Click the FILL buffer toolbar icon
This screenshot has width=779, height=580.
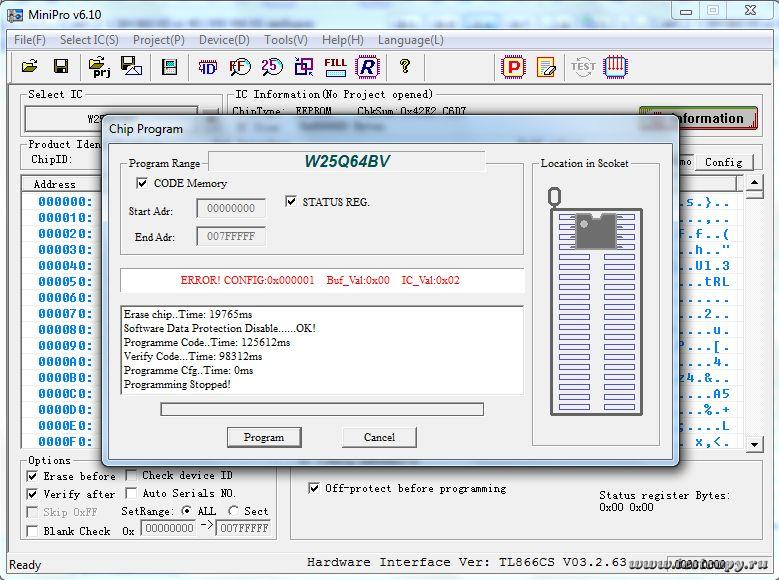tap(335, 67)
